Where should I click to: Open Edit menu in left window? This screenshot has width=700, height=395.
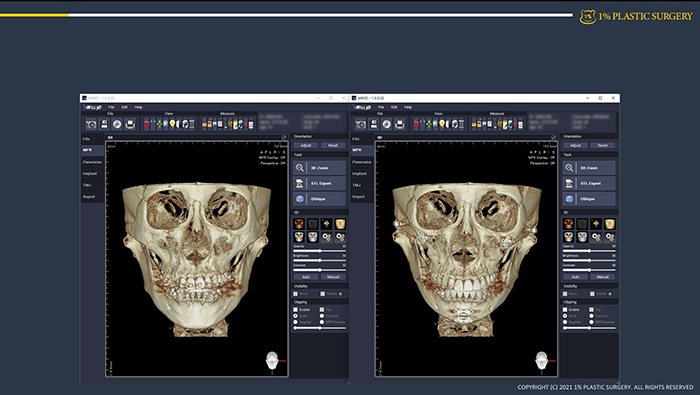click(125, 107)
